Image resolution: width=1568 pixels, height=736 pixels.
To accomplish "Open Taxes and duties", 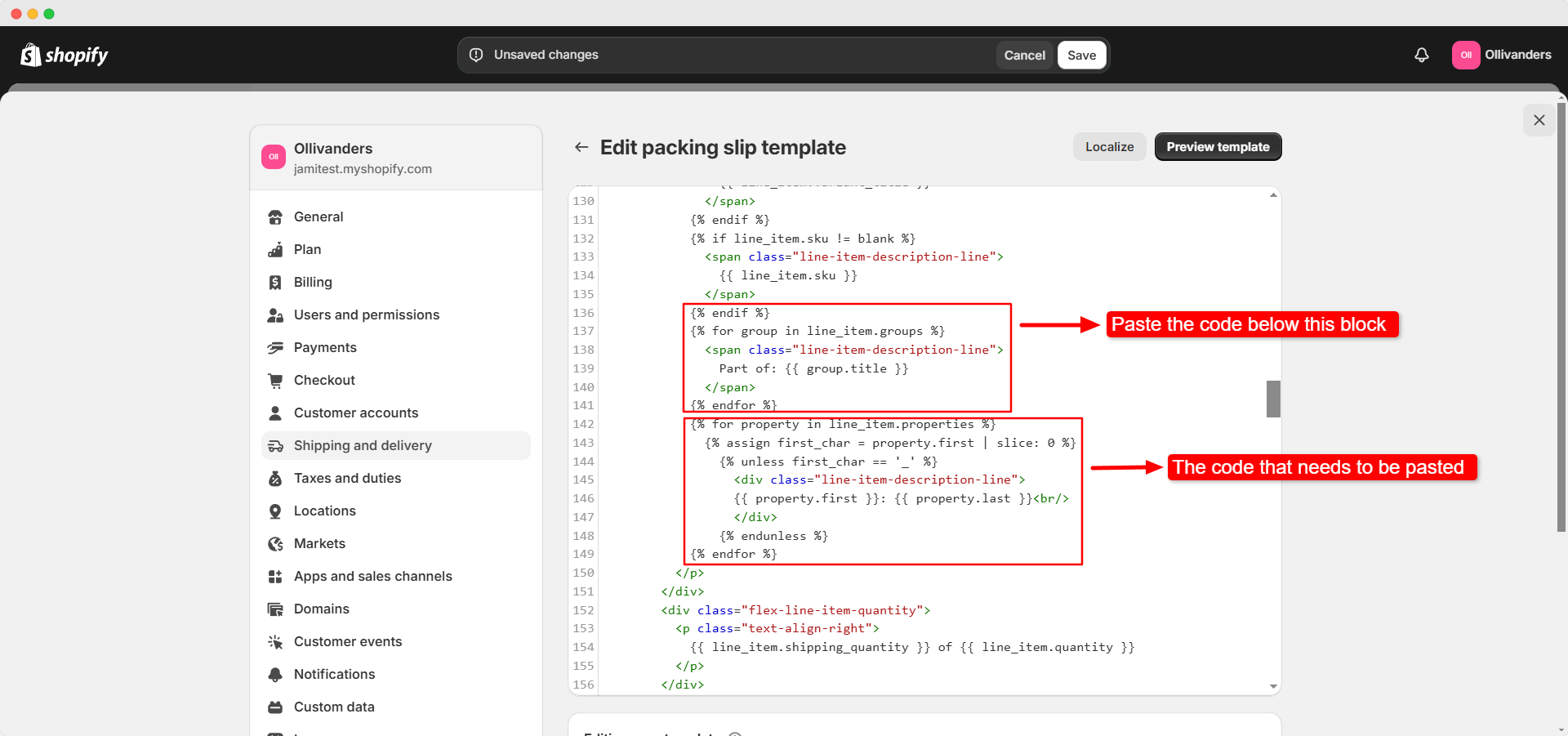I will tap(396, 479).
